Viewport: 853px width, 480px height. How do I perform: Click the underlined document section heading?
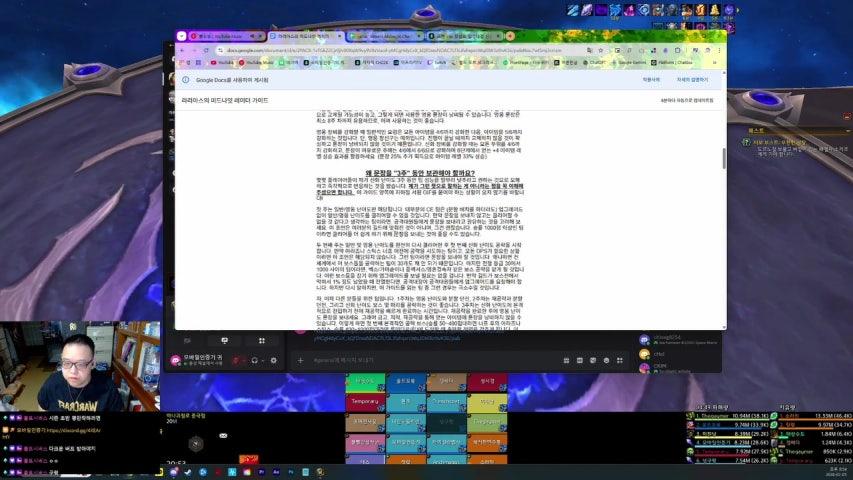[420, 173]
